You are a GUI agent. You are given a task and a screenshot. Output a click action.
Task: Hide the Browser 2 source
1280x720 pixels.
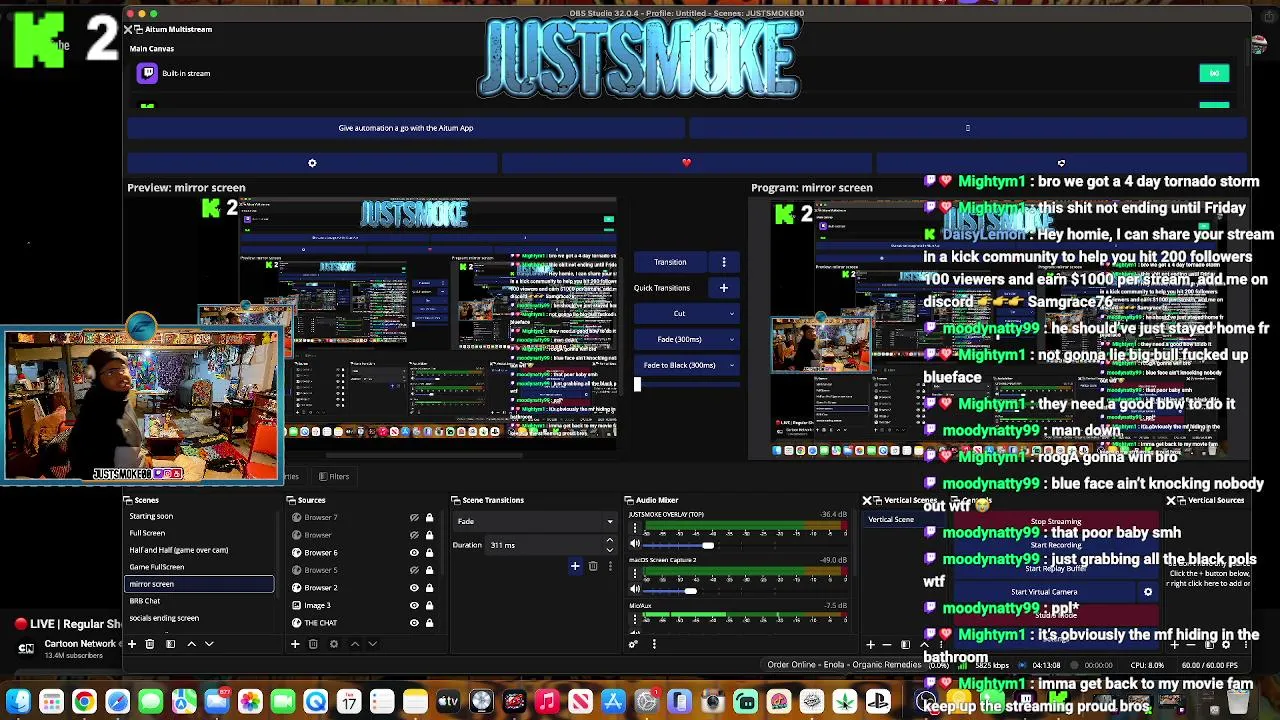(x=414, y=588)
